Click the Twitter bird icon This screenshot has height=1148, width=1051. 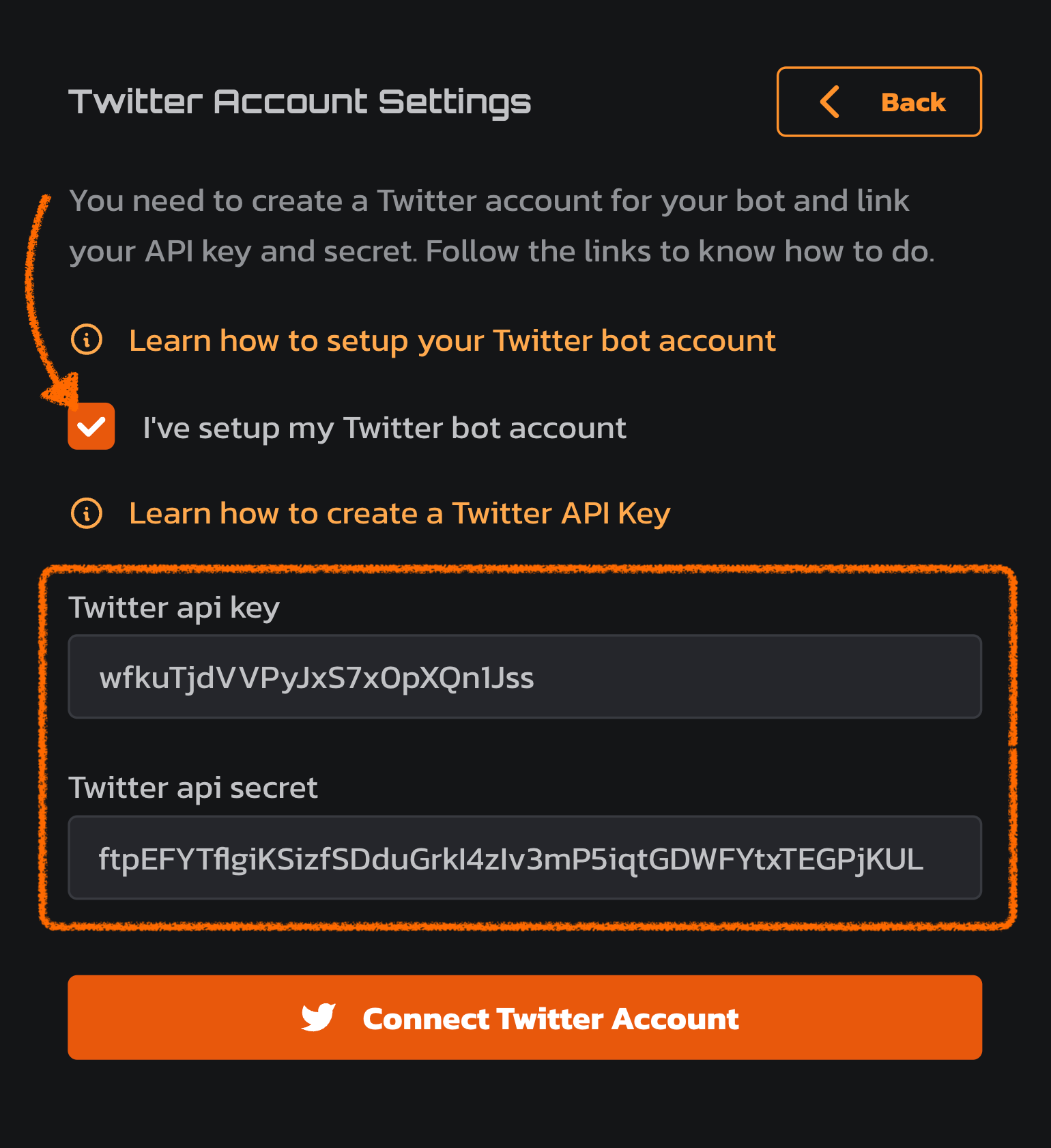pos(318,1017)
